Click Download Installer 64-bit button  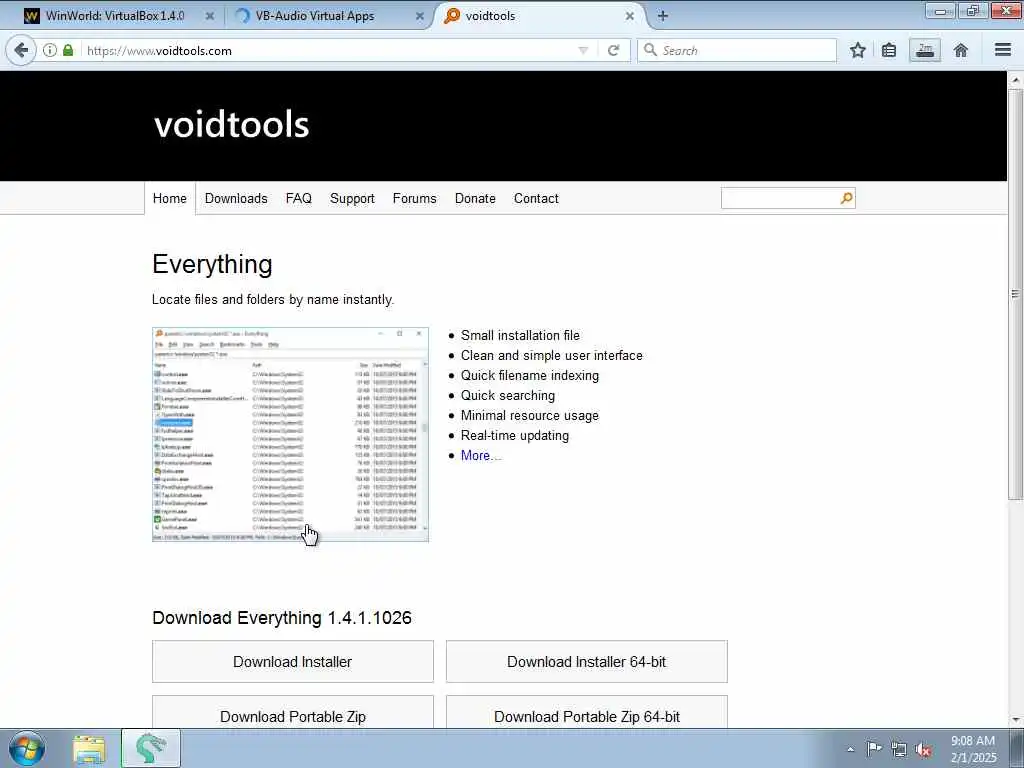coord(586,662)
